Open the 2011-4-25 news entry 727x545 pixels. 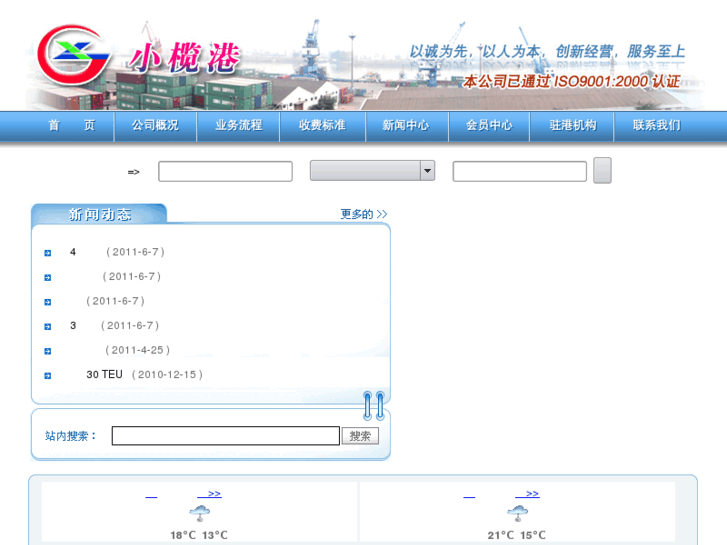[x=137, y=350]
